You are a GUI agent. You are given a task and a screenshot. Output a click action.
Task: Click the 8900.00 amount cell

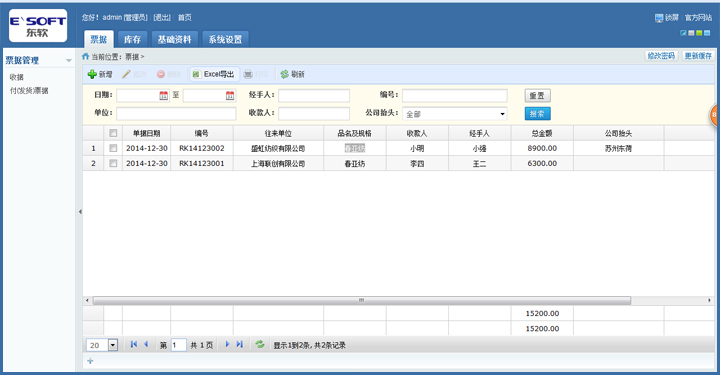pyautogui.click(x=542, y=148)
